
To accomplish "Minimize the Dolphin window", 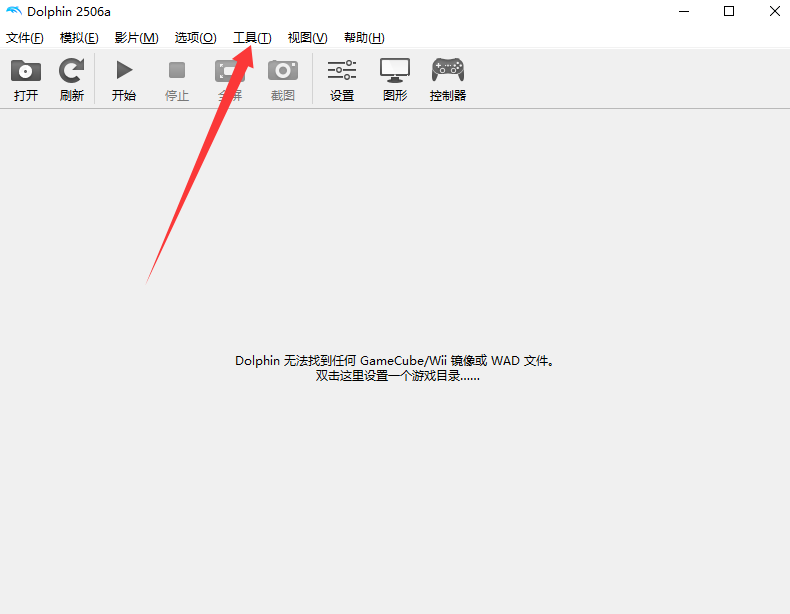I will tap(684, 11).
